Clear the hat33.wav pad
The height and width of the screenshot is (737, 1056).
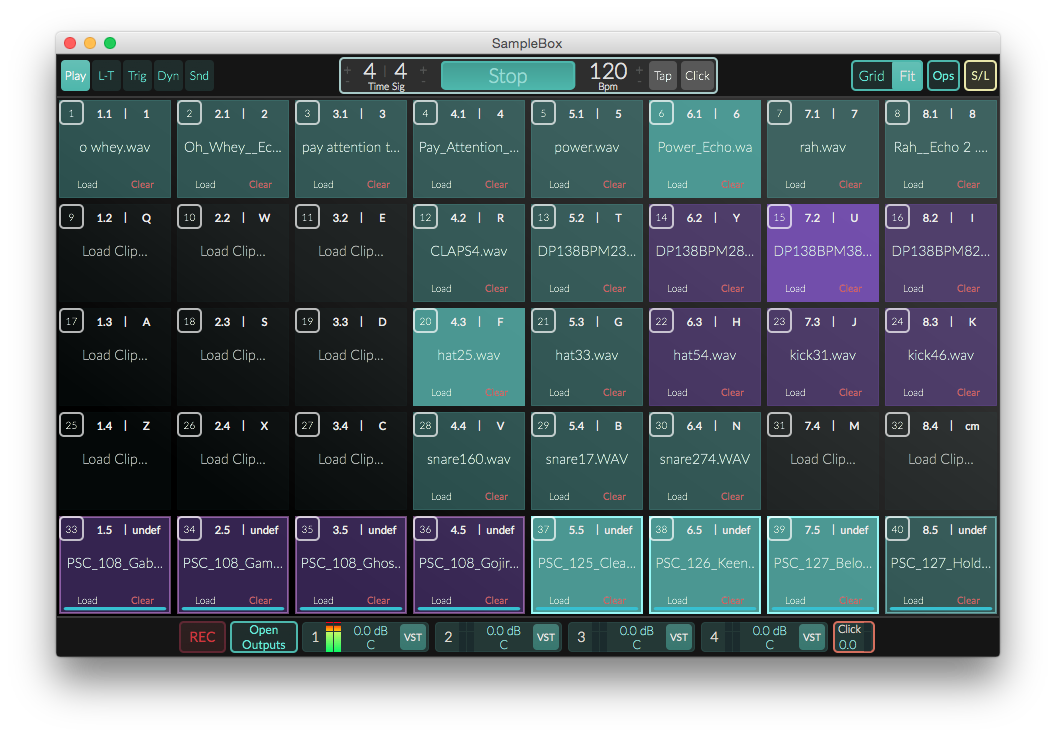[614, 392]
